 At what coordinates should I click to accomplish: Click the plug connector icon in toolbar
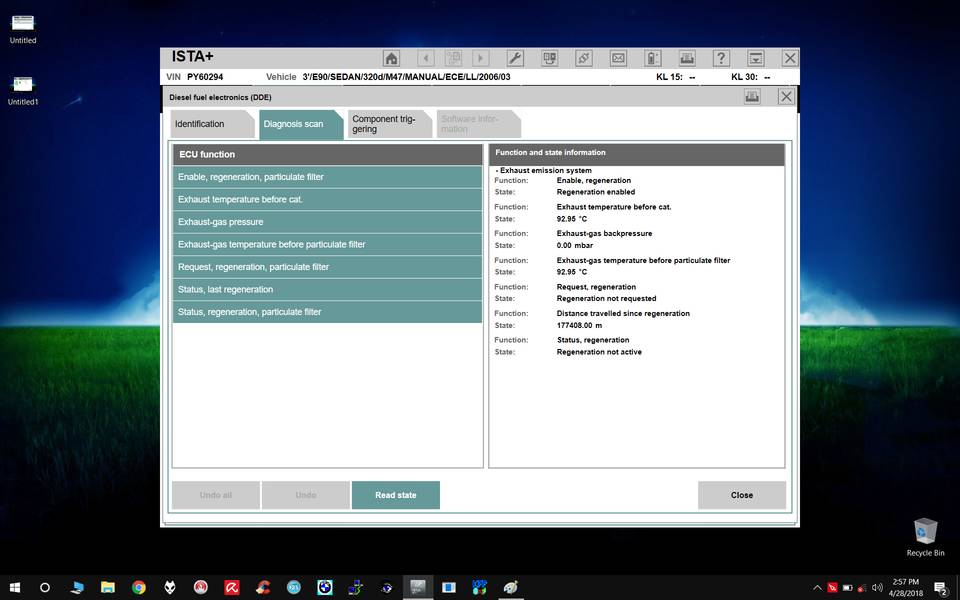click(x=583, y=58)
